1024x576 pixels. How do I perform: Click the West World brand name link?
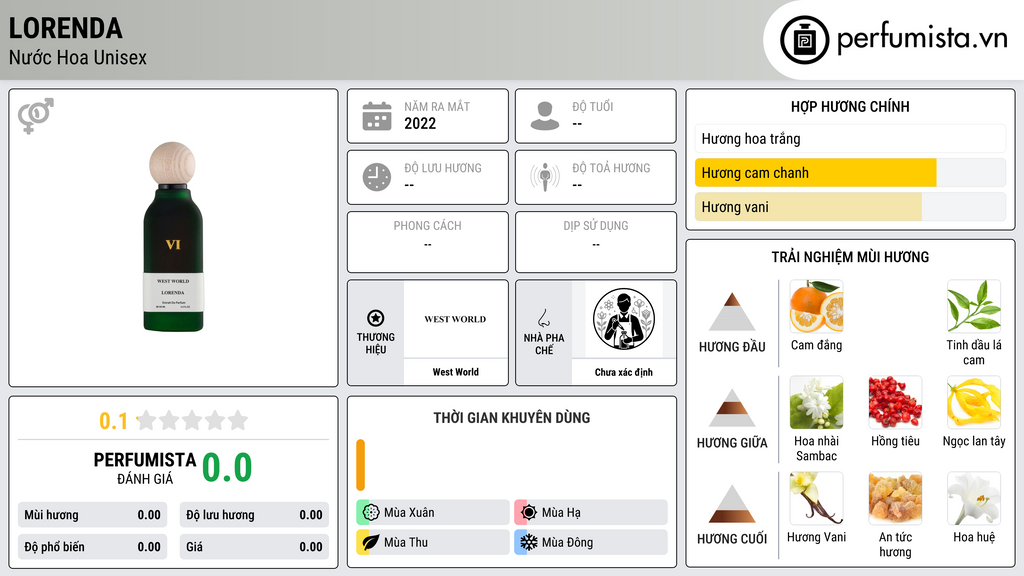click(x=455, y=372)
